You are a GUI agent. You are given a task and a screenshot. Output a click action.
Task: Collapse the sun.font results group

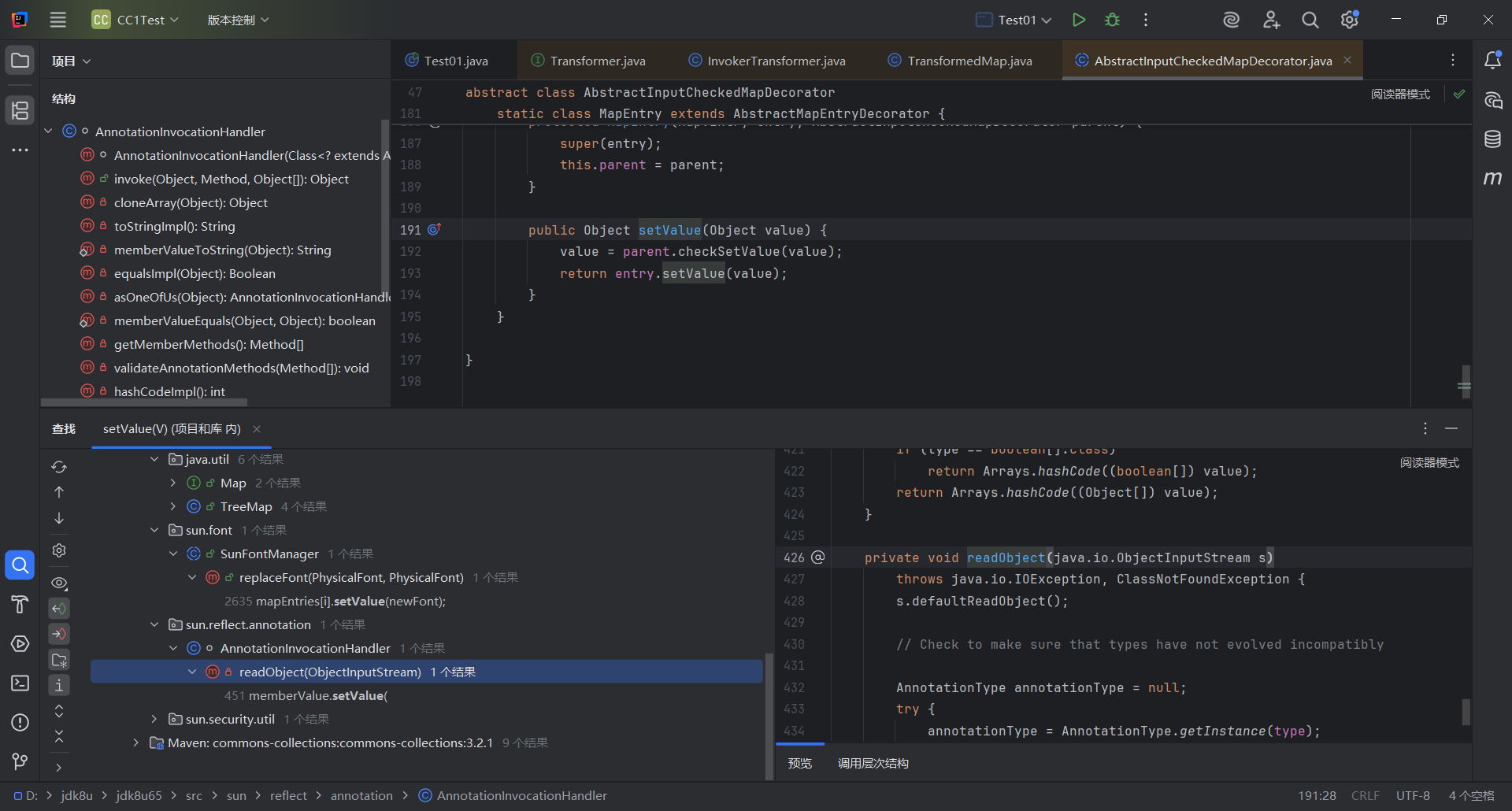coord(154,530)
